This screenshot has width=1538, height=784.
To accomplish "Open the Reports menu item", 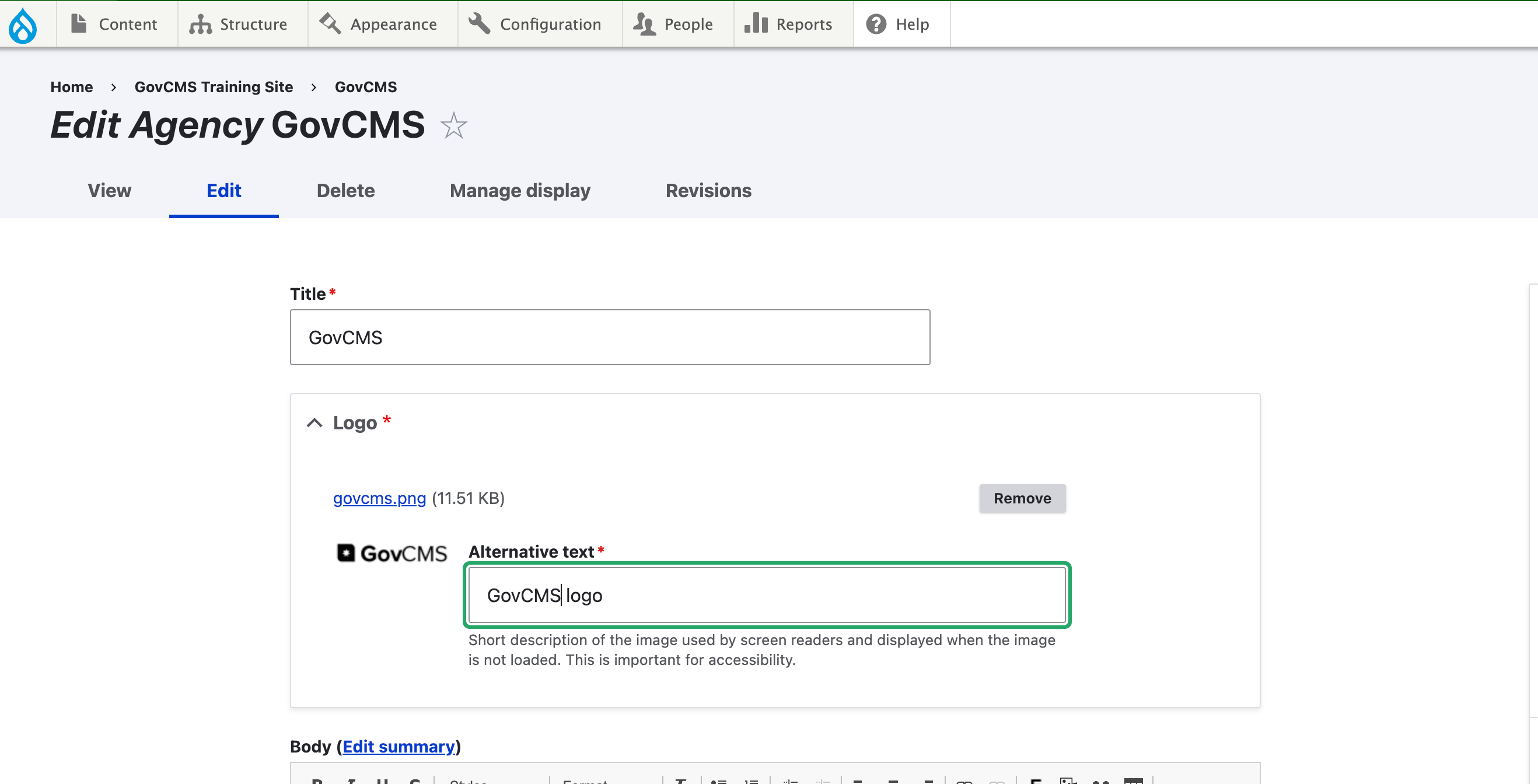I will click(x=789, y=24).
